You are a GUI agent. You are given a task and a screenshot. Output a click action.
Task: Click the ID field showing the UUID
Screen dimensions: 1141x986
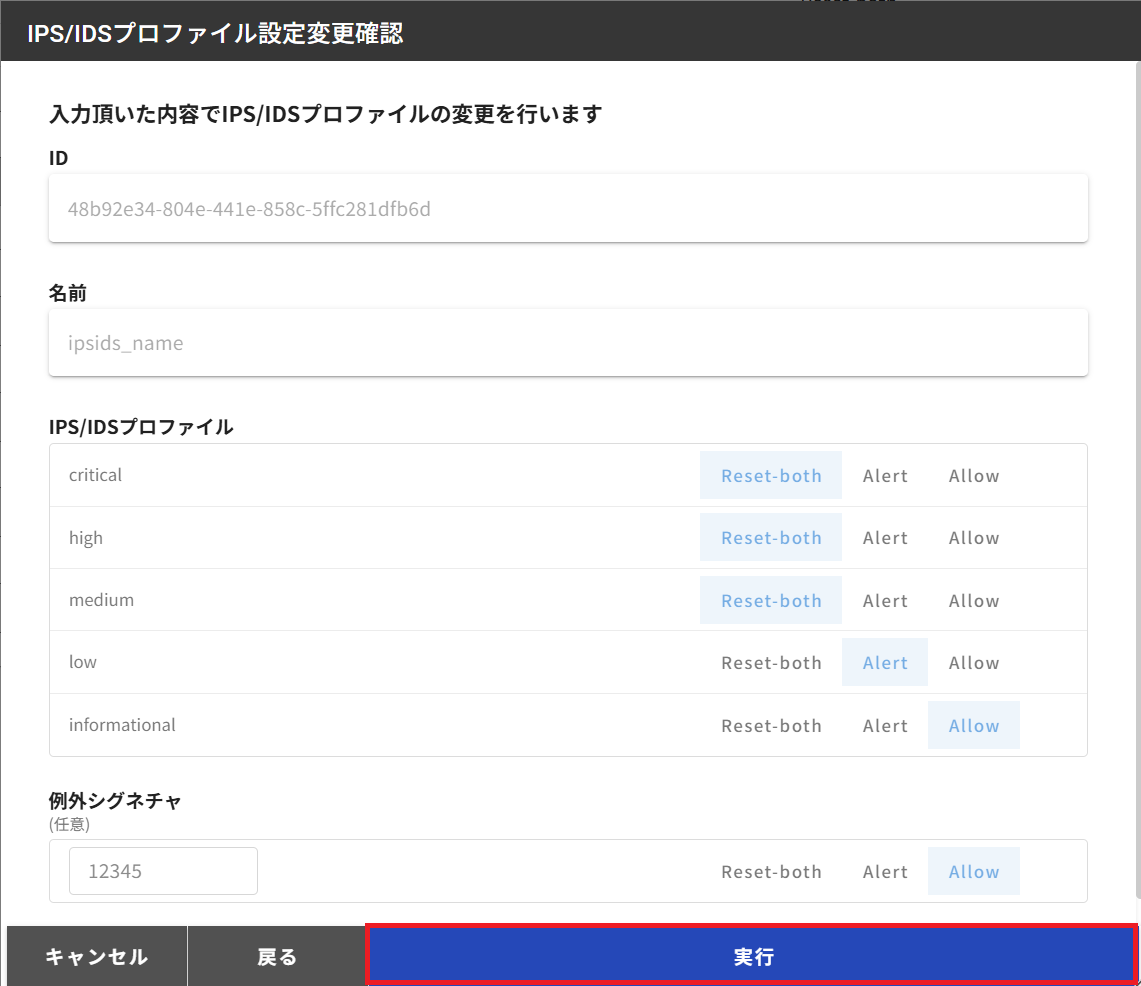(567, 209)
